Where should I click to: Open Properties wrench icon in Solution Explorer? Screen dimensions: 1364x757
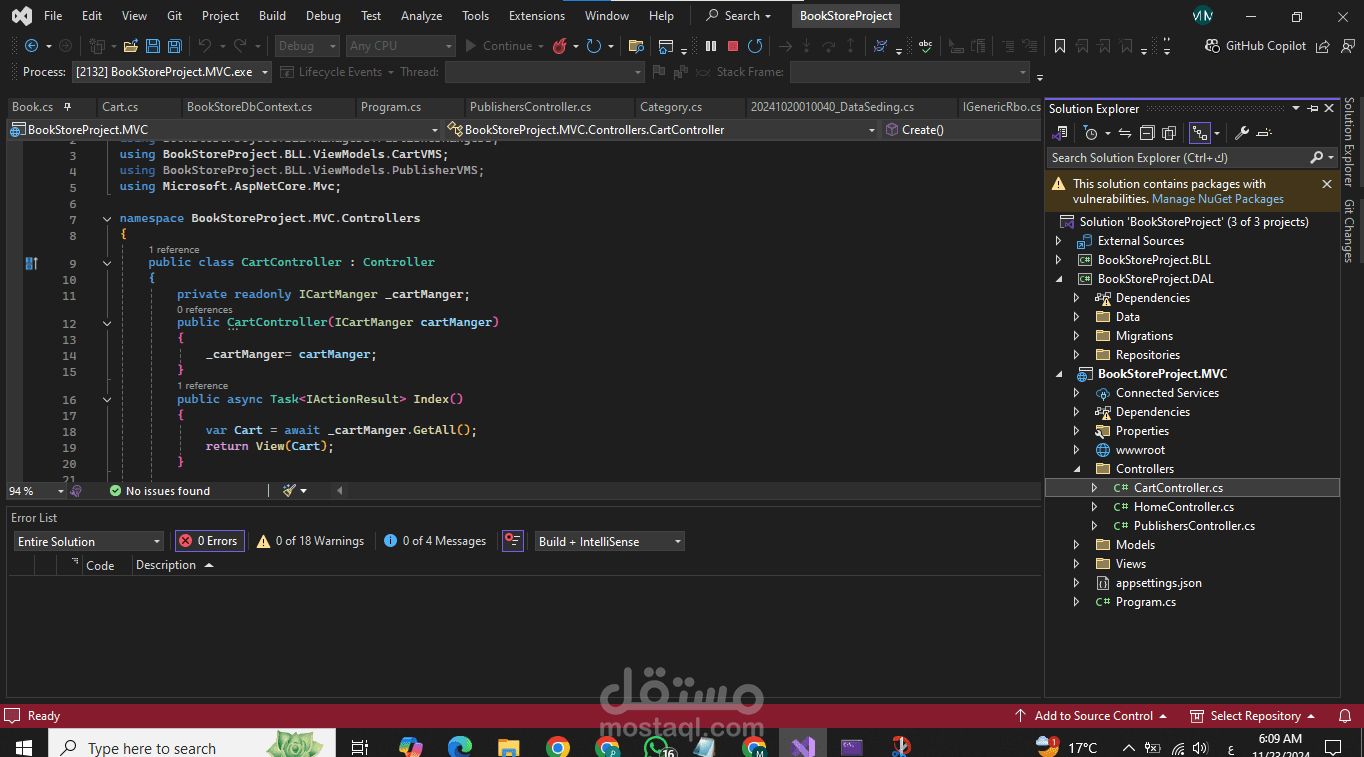1242,133
